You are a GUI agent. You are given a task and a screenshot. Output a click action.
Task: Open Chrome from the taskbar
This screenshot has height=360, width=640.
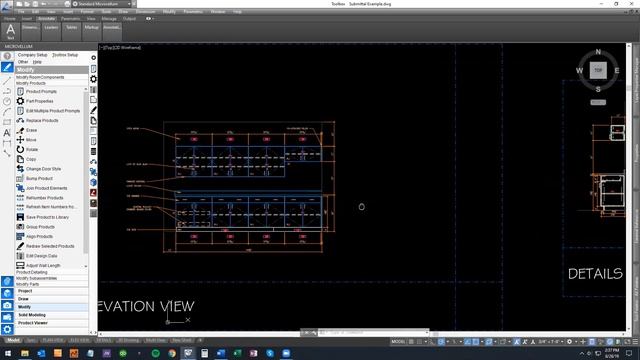click(x=172, y=353)
